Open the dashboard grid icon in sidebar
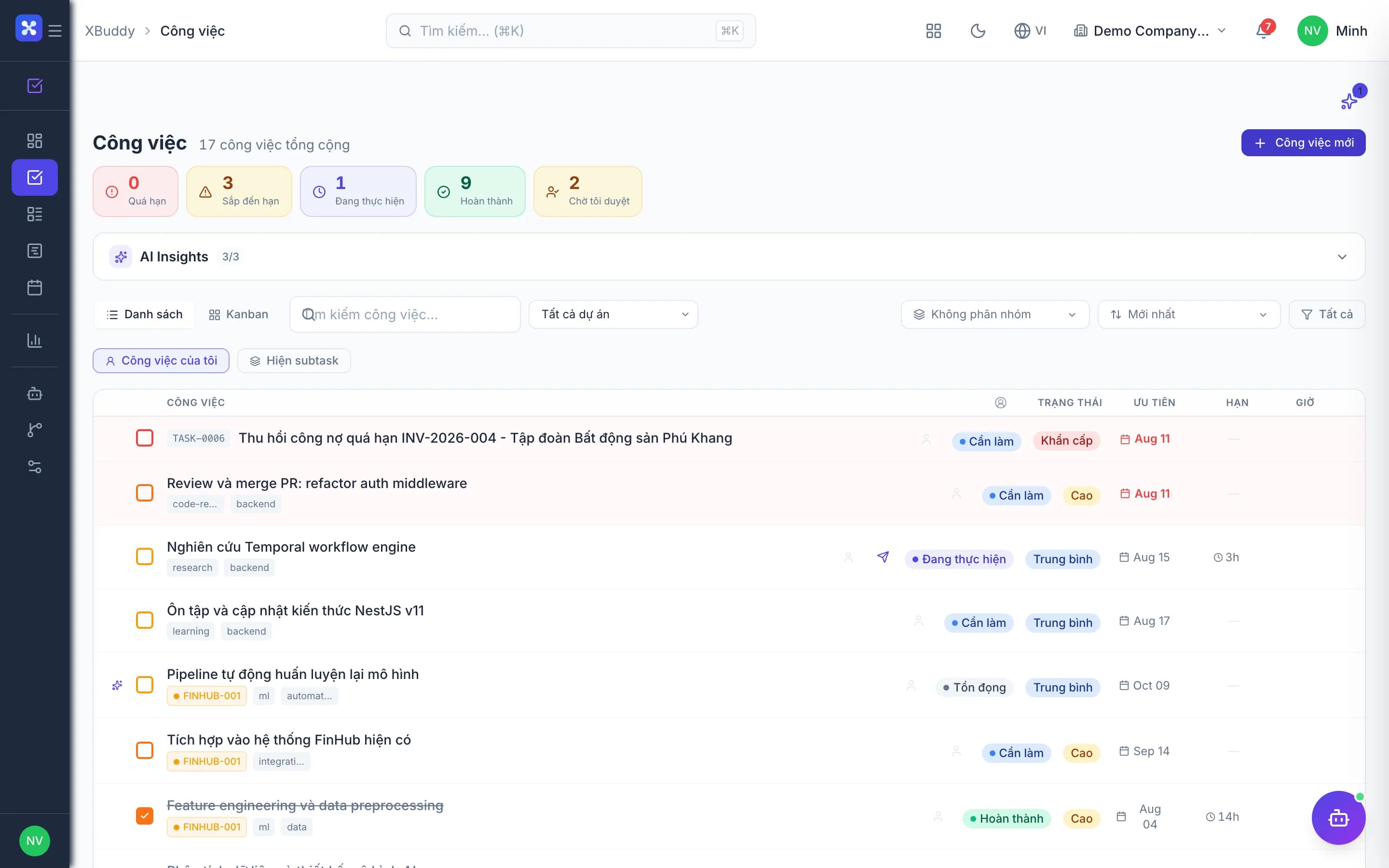The image size is (1389, 868). click(35, 141)
